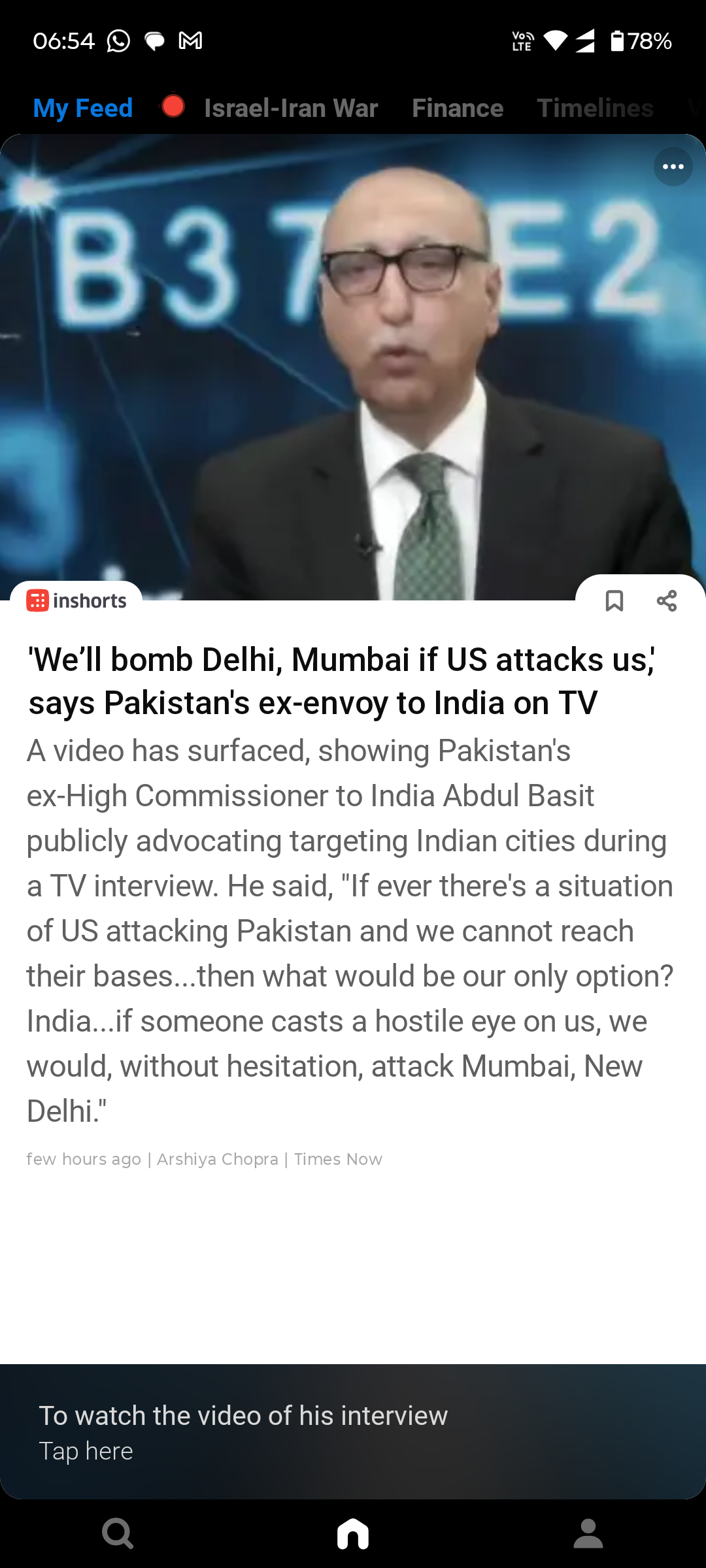The image size is (706, 1568).
Task: Bookmark this news story
Action: [614, 600]
